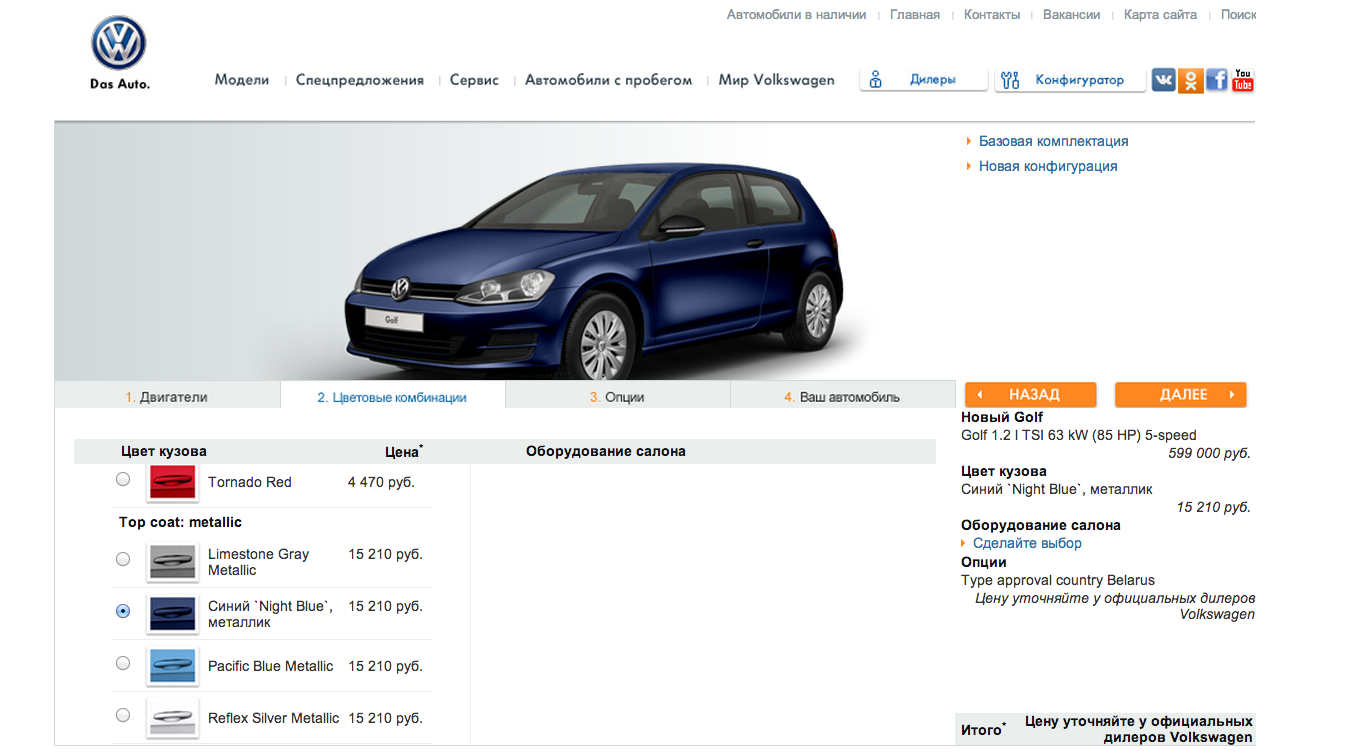Click Type approval country Belarus text

[x=1058, y=580]
